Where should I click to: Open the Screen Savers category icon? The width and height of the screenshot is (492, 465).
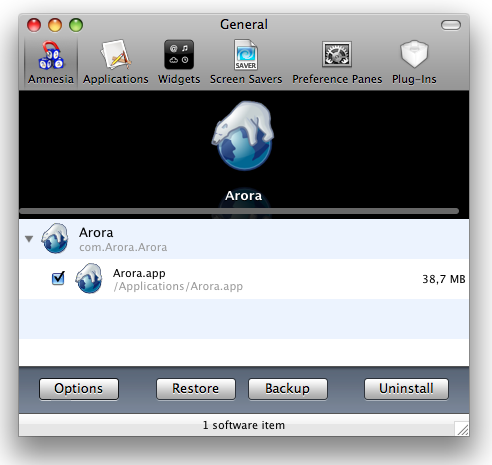coord(246,55)
